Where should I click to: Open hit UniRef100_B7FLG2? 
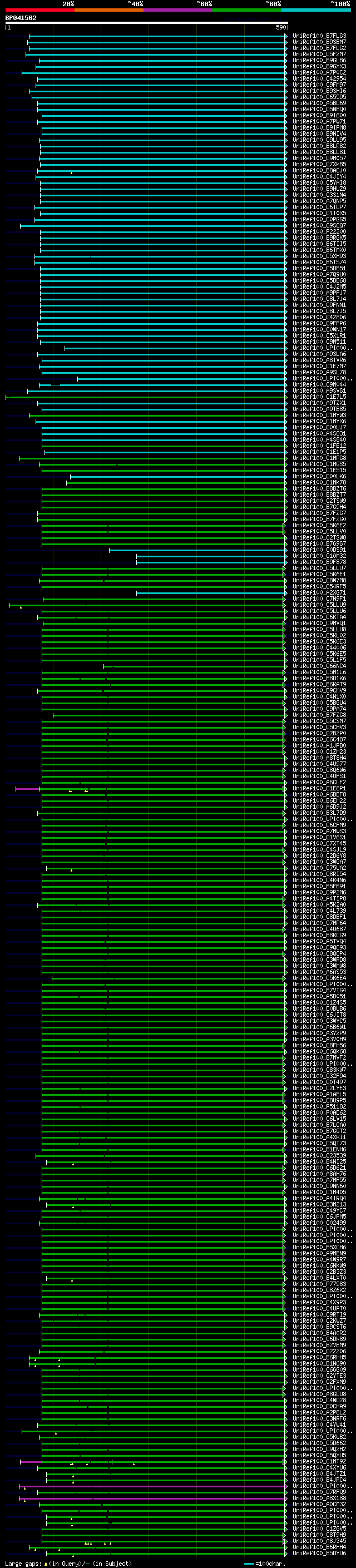coord(319,49)
